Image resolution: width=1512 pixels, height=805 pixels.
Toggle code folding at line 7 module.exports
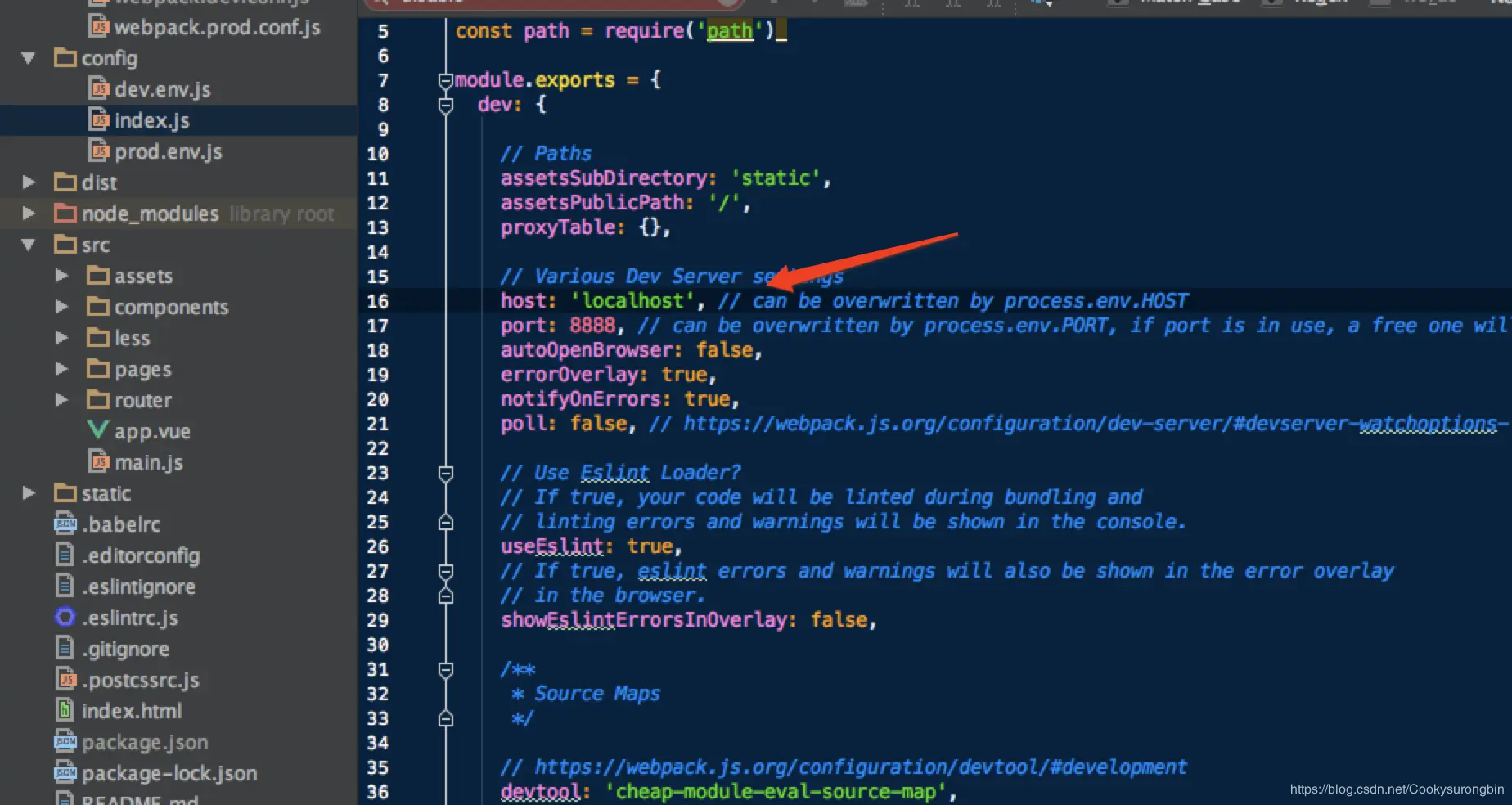pos(446,80)
